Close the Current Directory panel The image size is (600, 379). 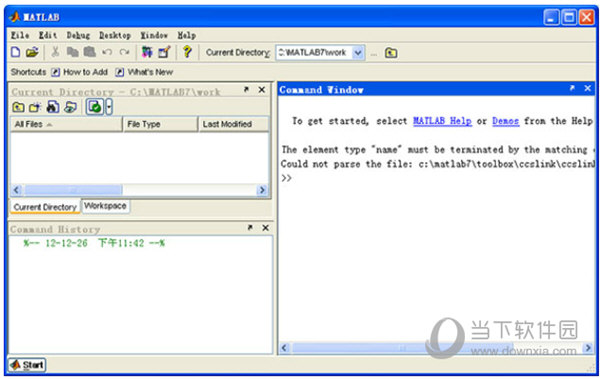[262, 90]
